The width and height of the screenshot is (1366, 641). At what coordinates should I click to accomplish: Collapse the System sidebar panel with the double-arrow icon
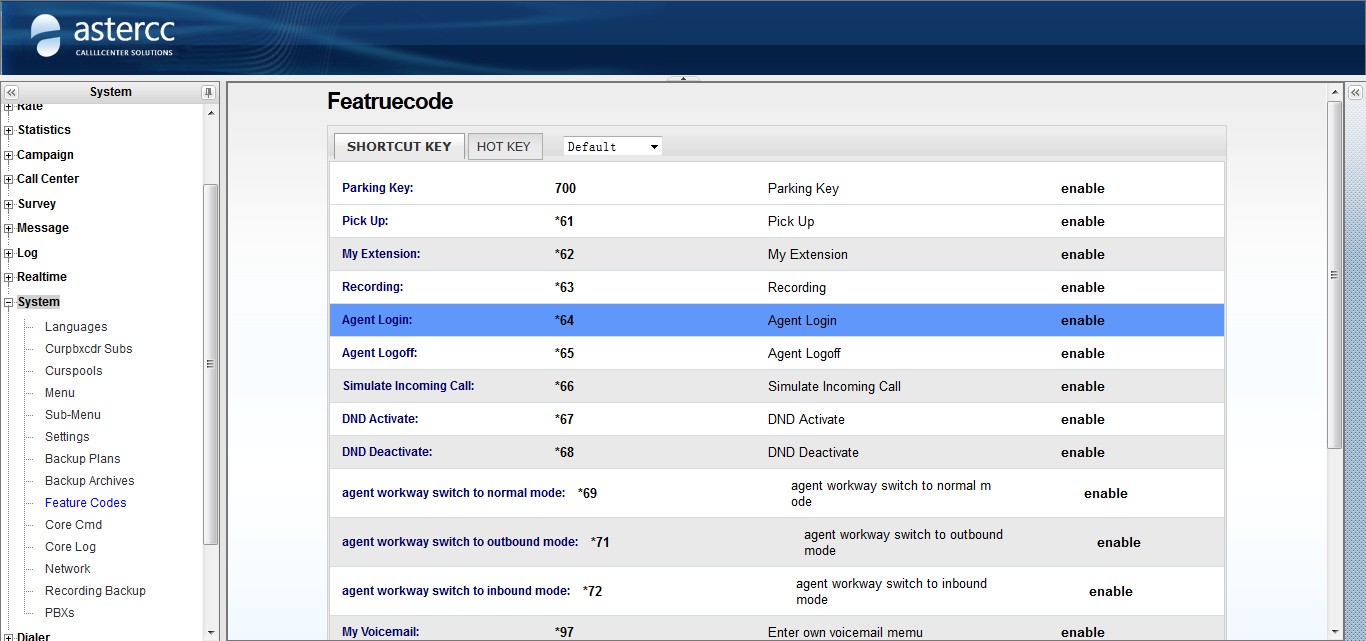11,92
